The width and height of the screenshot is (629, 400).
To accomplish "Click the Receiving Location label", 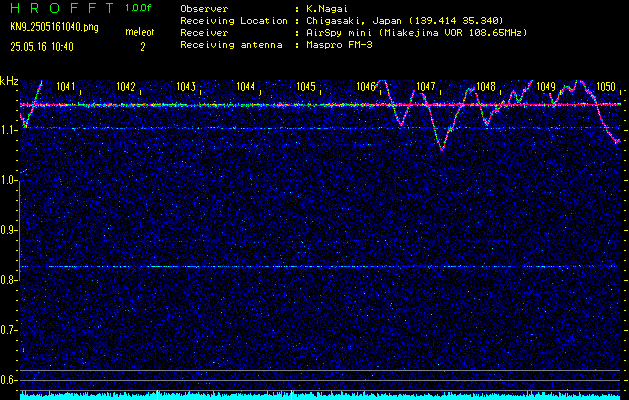I will click(234, 21).
